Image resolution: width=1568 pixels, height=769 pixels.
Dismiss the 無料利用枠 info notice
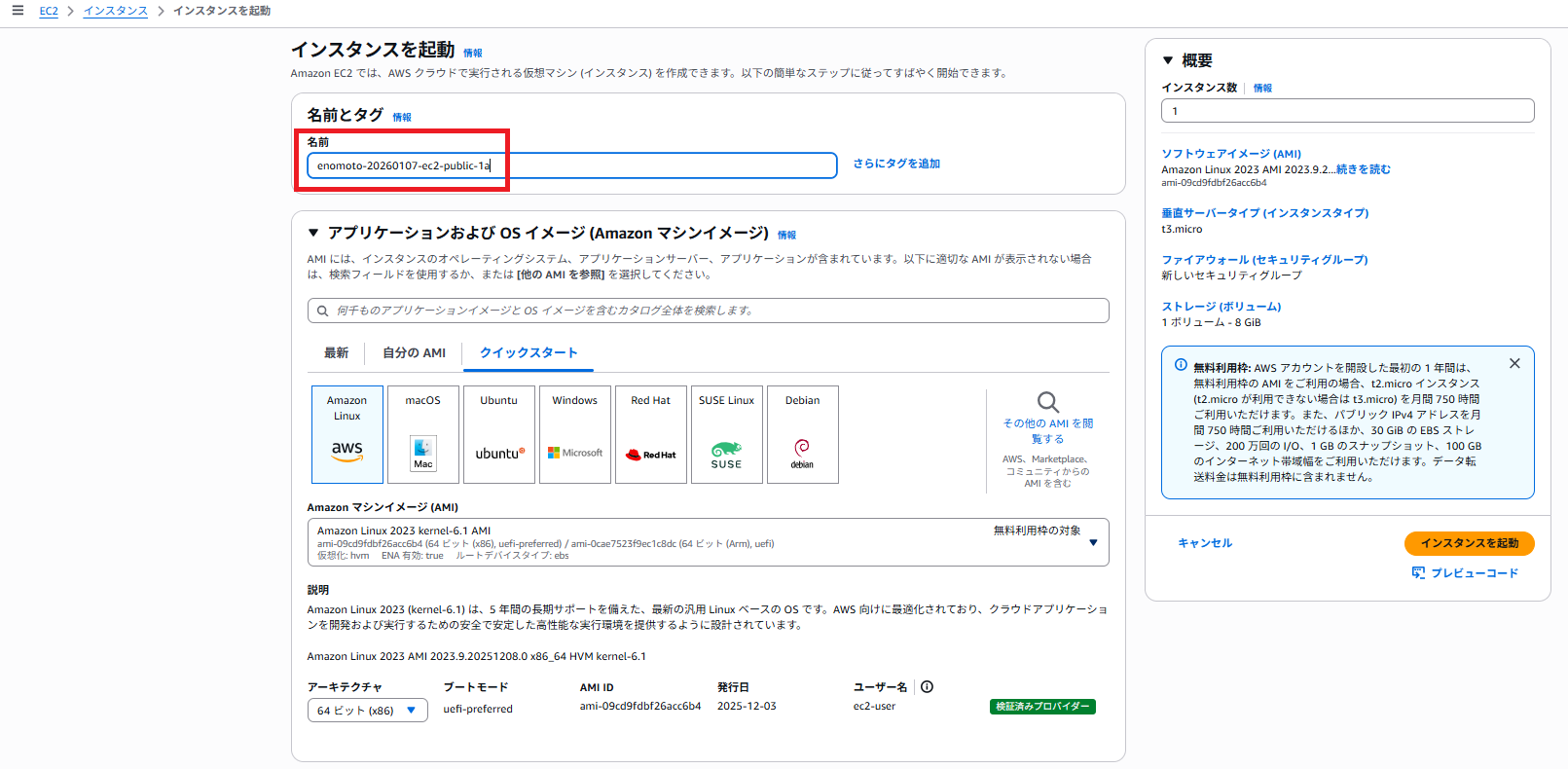[x=1514, y=363]
